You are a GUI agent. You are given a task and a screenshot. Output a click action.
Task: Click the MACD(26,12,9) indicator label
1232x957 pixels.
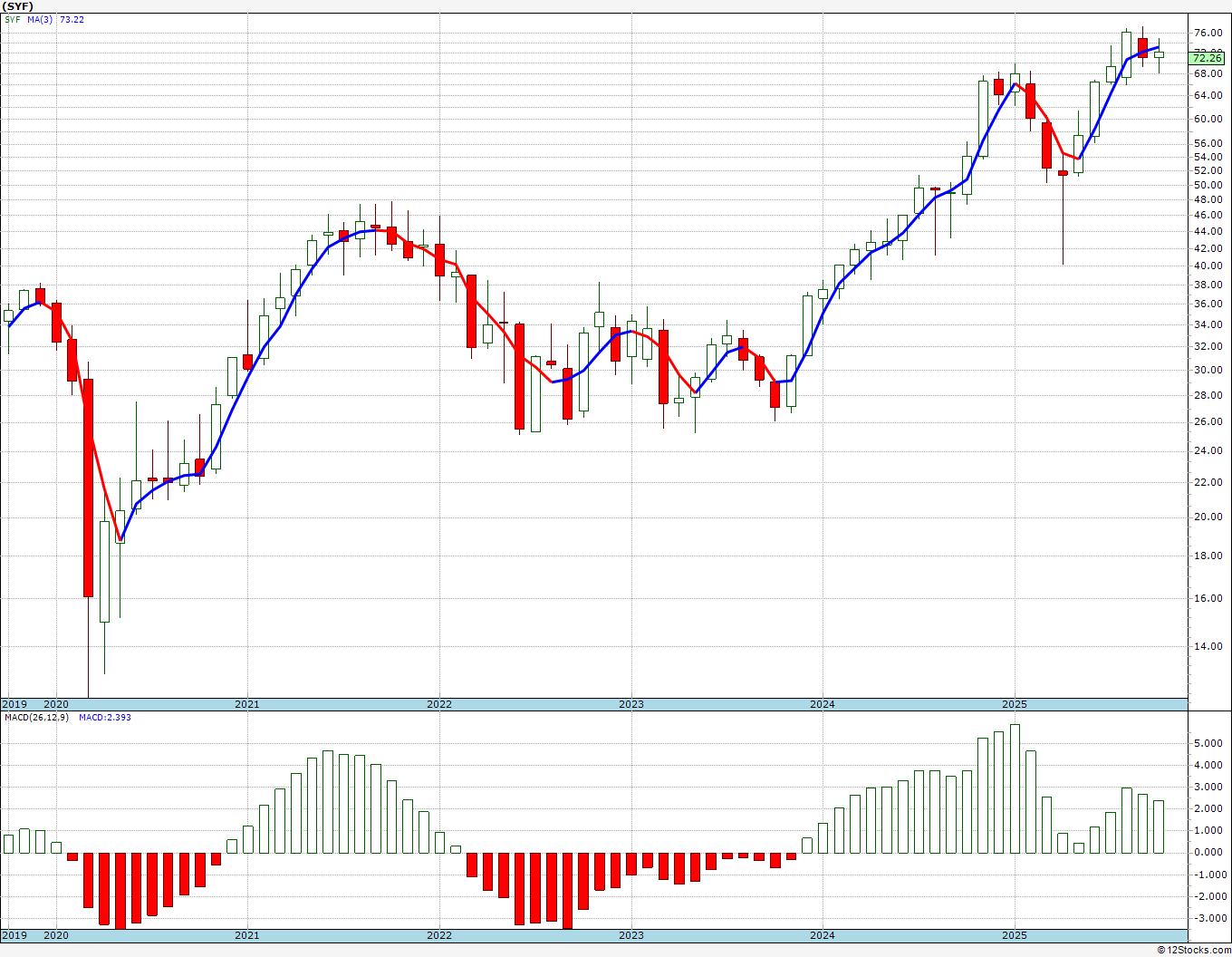38,718
